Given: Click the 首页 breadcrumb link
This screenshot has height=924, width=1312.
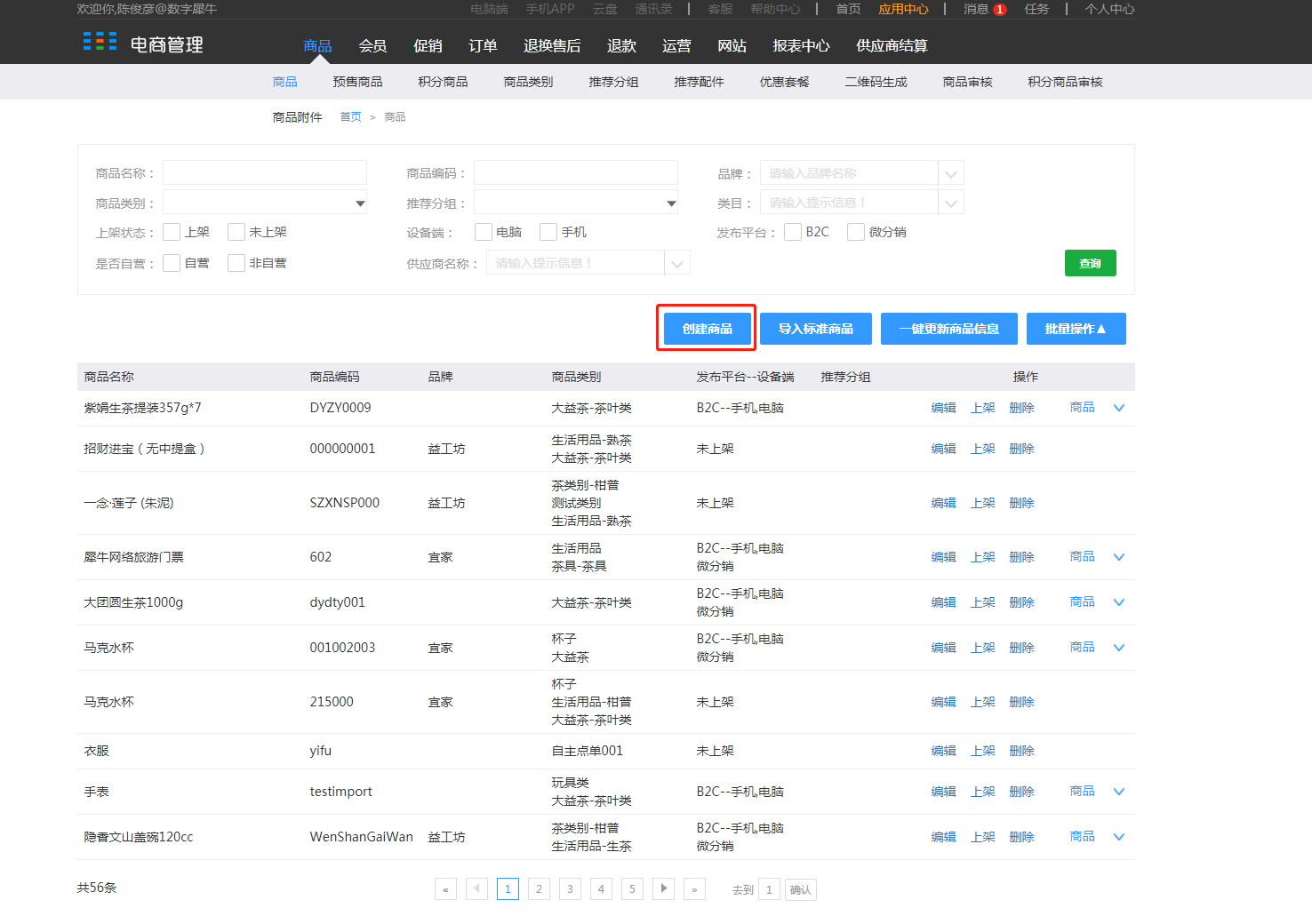Looking at the screenshot, I should (x=351, y=117).
